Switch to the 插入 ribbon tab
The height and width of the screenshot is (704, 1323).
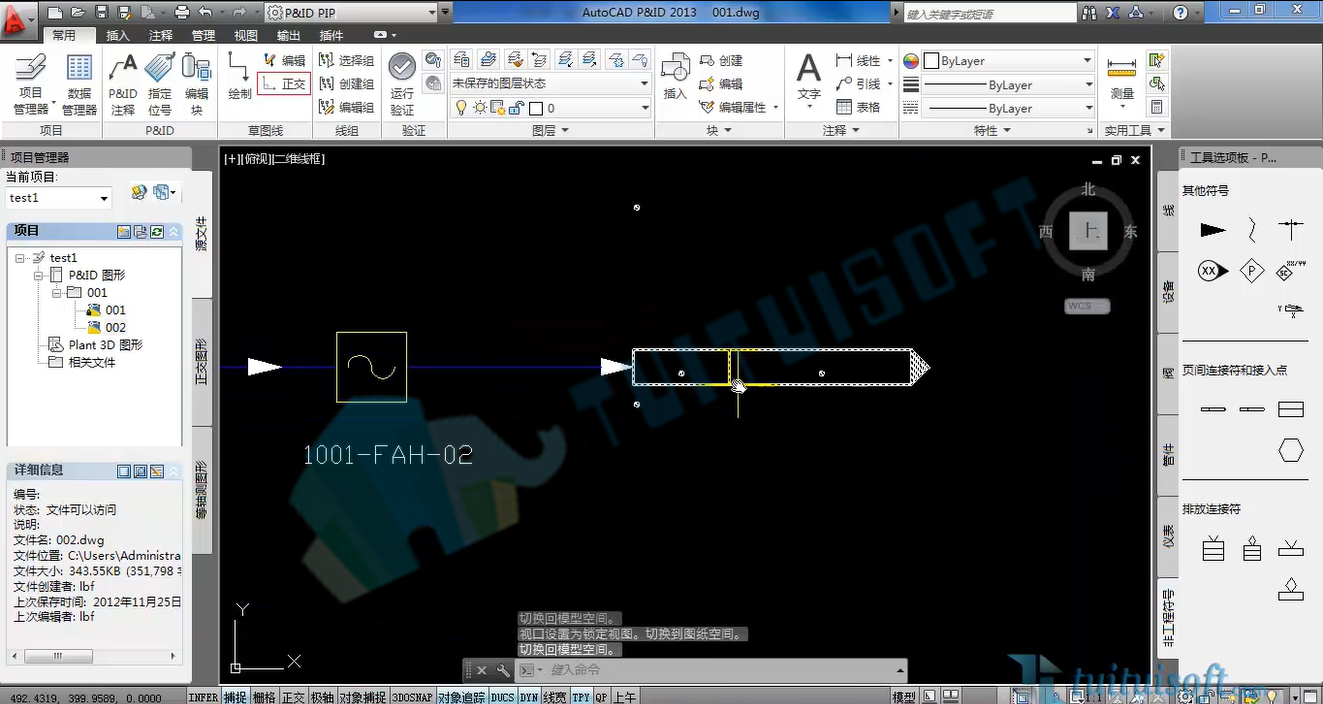tap(118, 35)
